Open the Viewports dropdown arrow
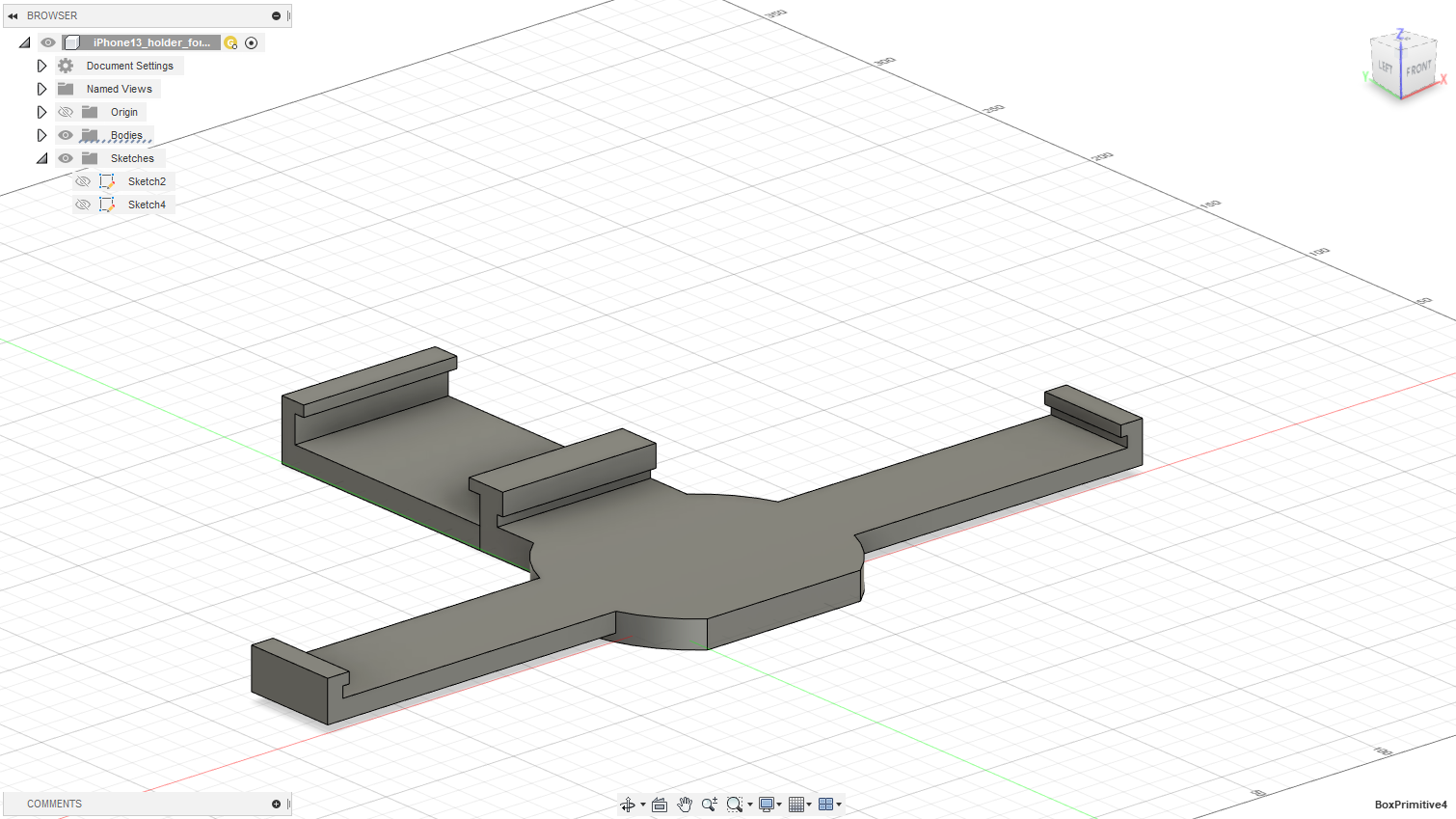The width and height of the screenshot is (1456, 819). click(x=839, y=805)
